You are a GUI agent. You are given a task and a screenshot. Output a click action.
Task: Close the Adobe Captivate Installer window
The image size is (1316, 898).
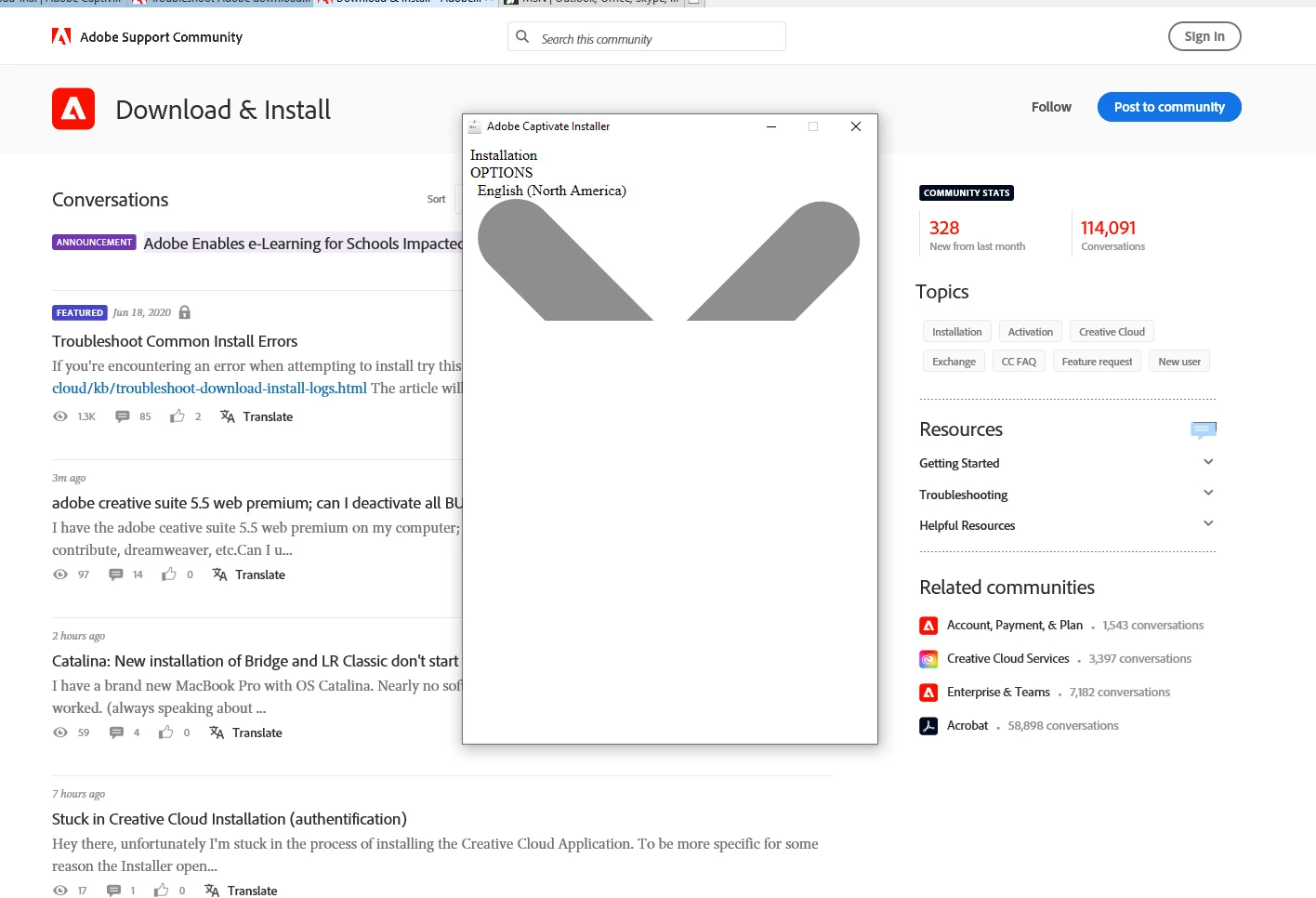pos(856,126)
